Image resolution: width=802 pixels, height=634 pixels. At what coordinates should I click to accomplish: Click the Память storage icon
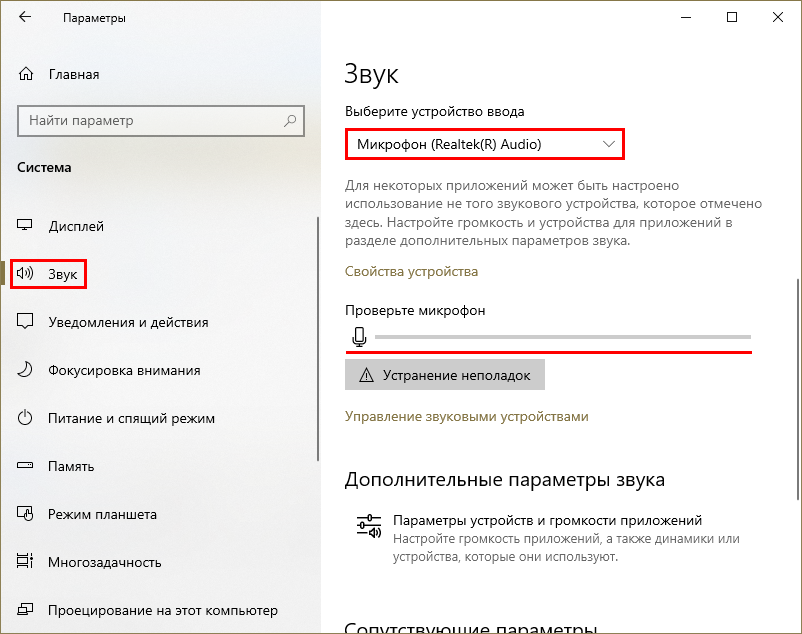pos(26,466)
